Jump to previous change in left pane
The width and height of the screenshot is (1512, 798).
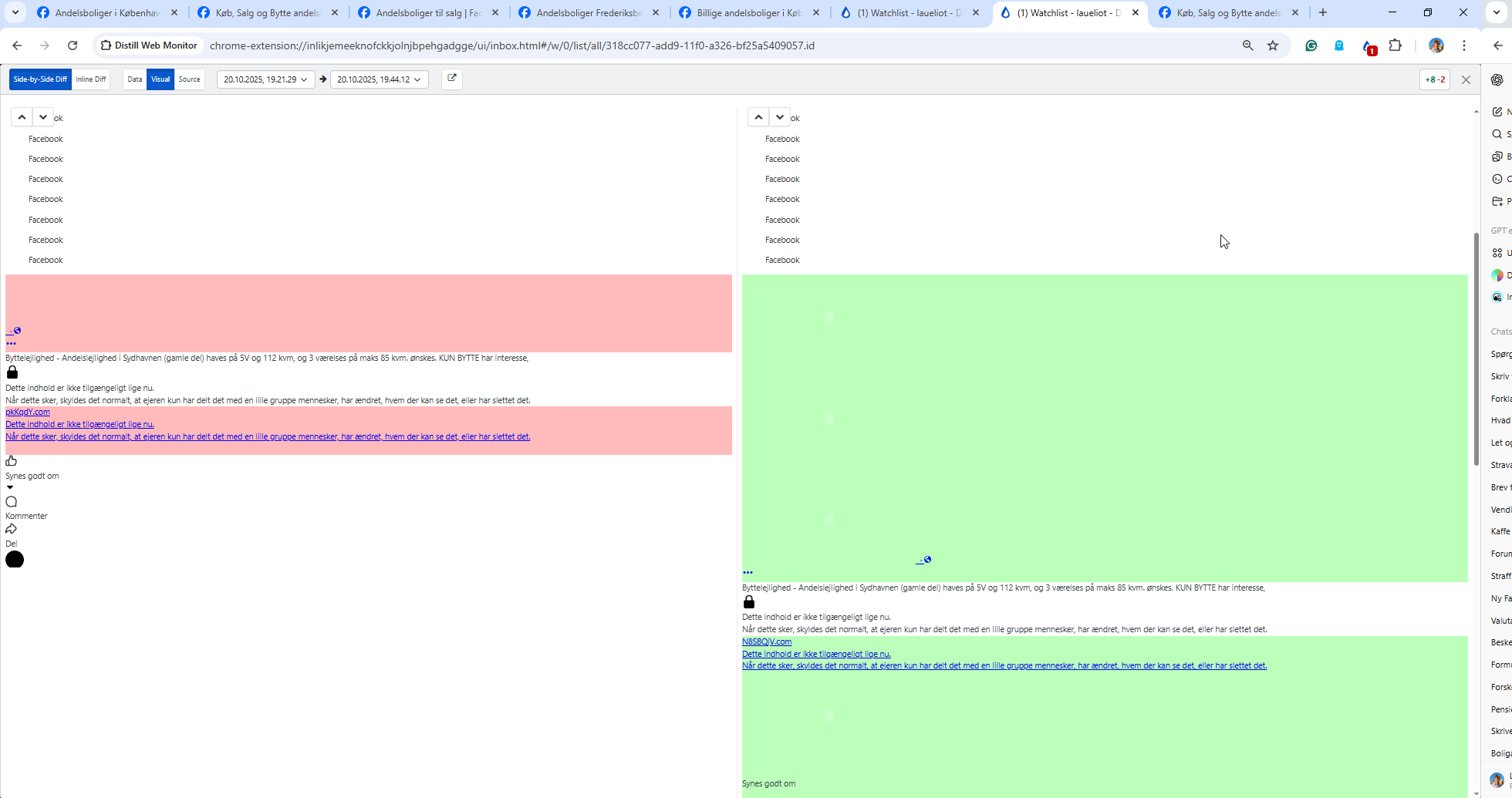22,117
